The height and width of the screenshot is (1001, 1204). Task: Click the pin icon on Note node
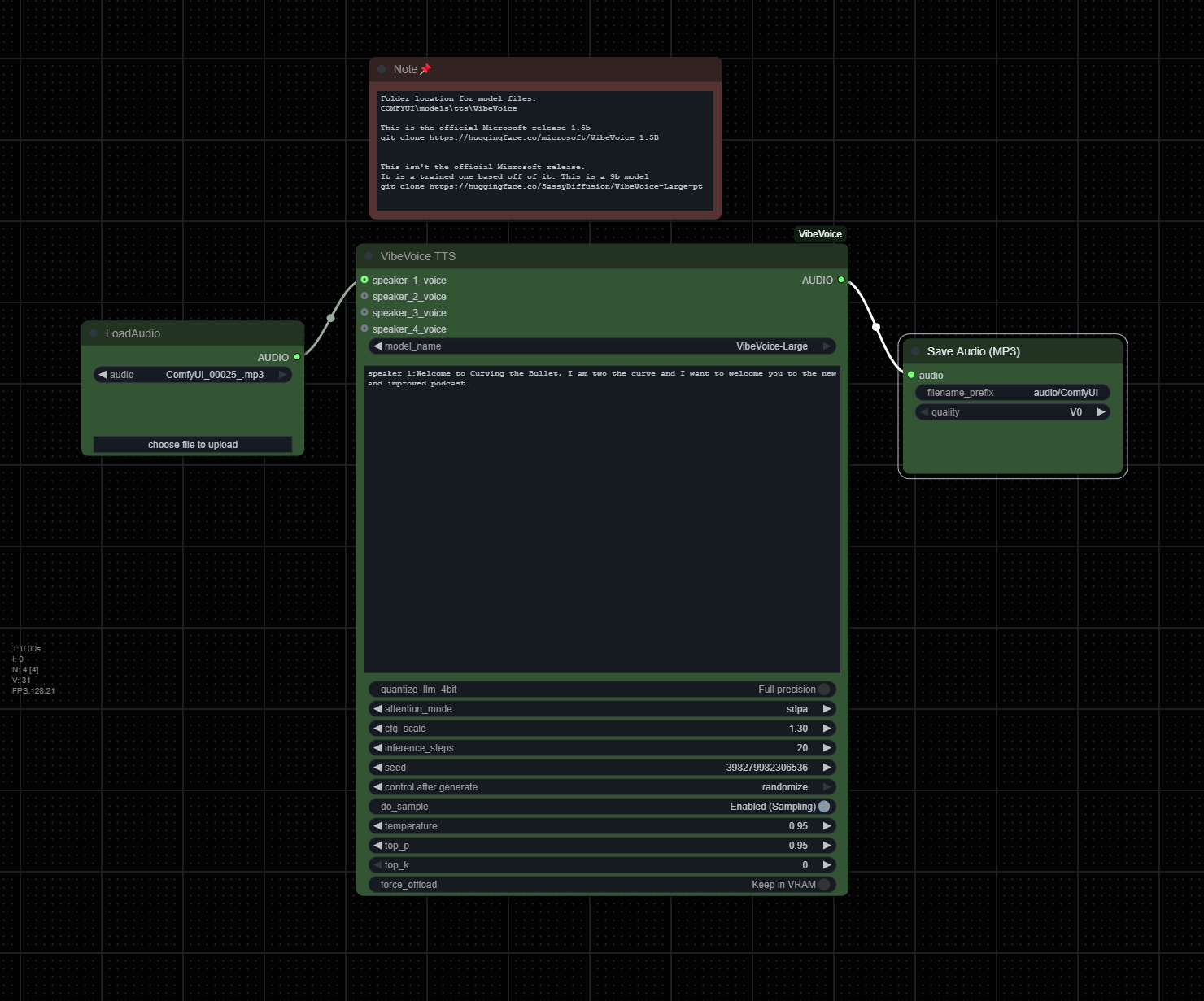425,70
